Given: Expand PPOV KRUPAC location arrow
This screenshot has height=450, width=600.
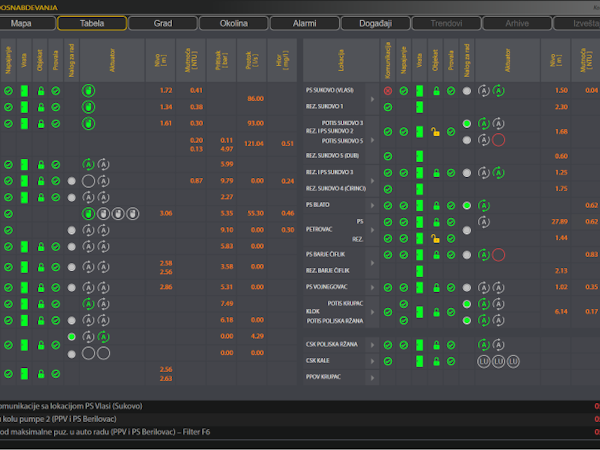Looking at the screenshot, I should 372,378.
